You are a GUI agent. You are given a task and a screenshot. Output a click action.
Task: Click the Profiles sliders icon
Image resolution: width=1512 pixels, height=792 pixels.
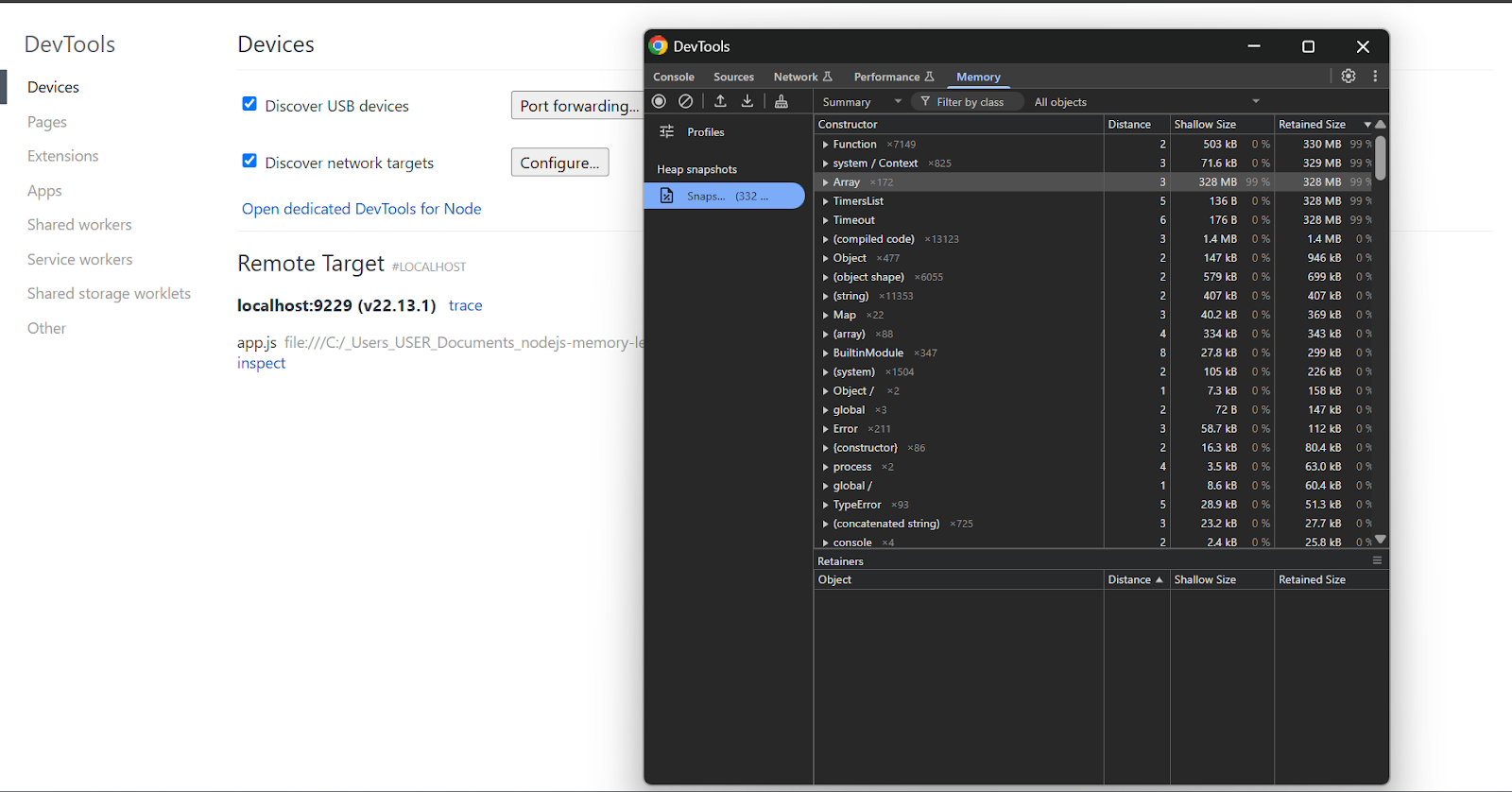pos(666,131)
